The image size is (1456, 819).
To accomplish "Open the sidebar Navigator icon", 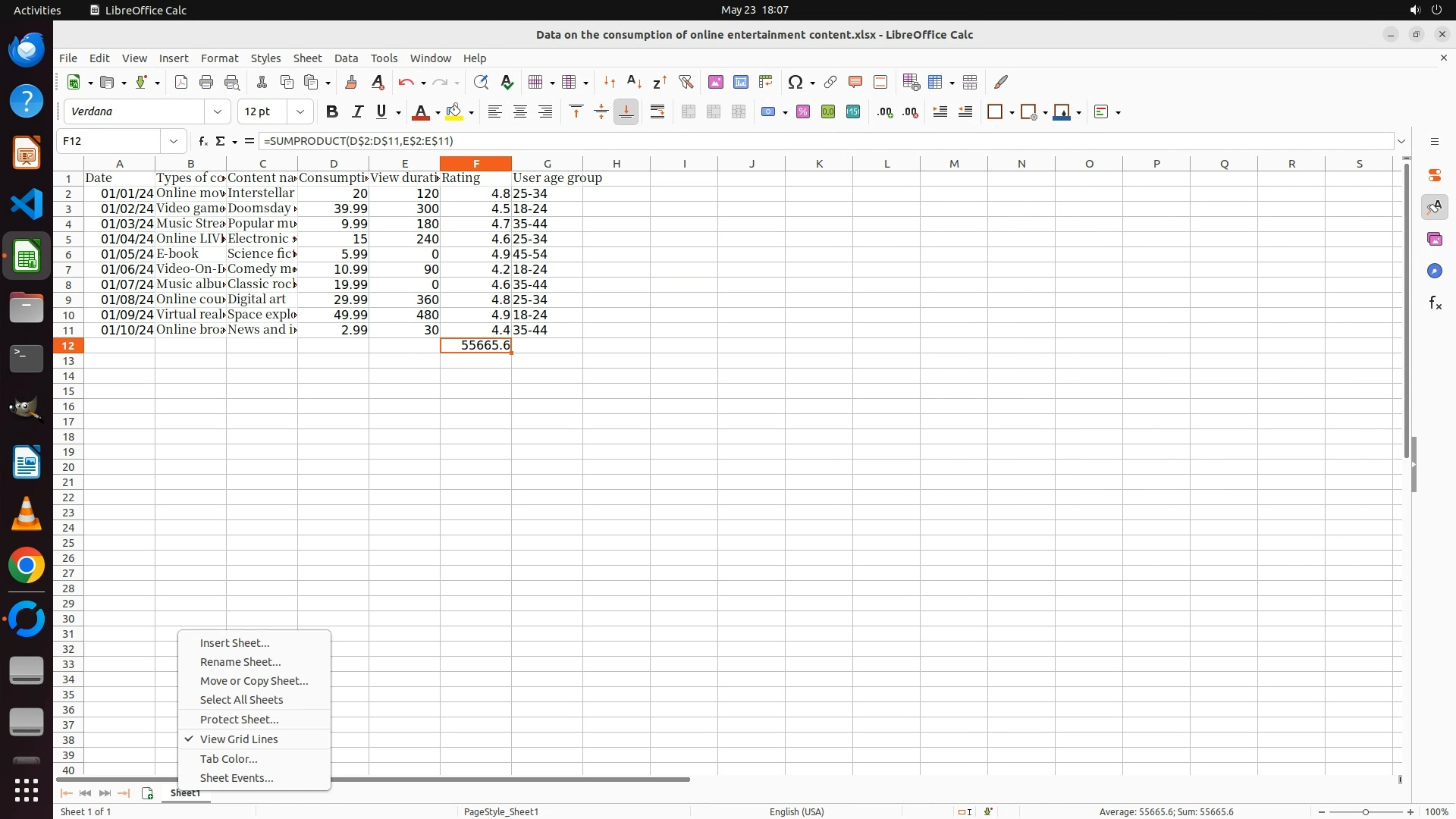I will point(1434,271).
